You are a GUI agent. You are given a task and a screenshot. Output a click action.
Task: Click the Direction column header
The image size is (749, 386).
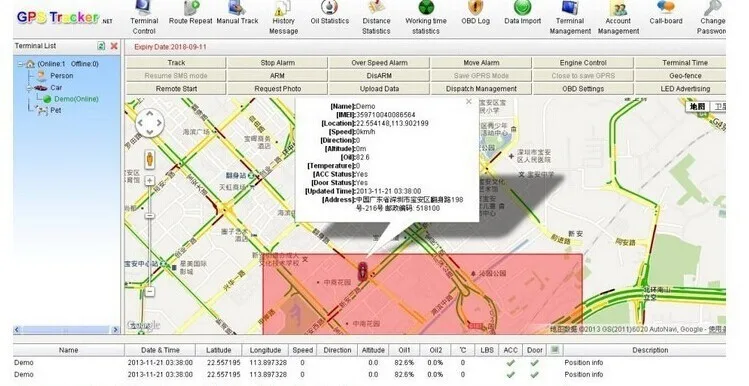coord(337,350)
